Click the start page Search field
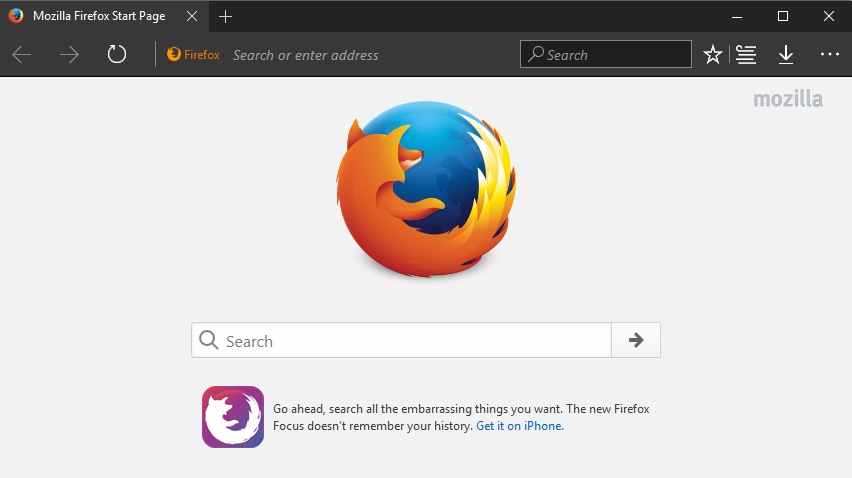Viewport: 852px width, 478px height. click(401, 340)
